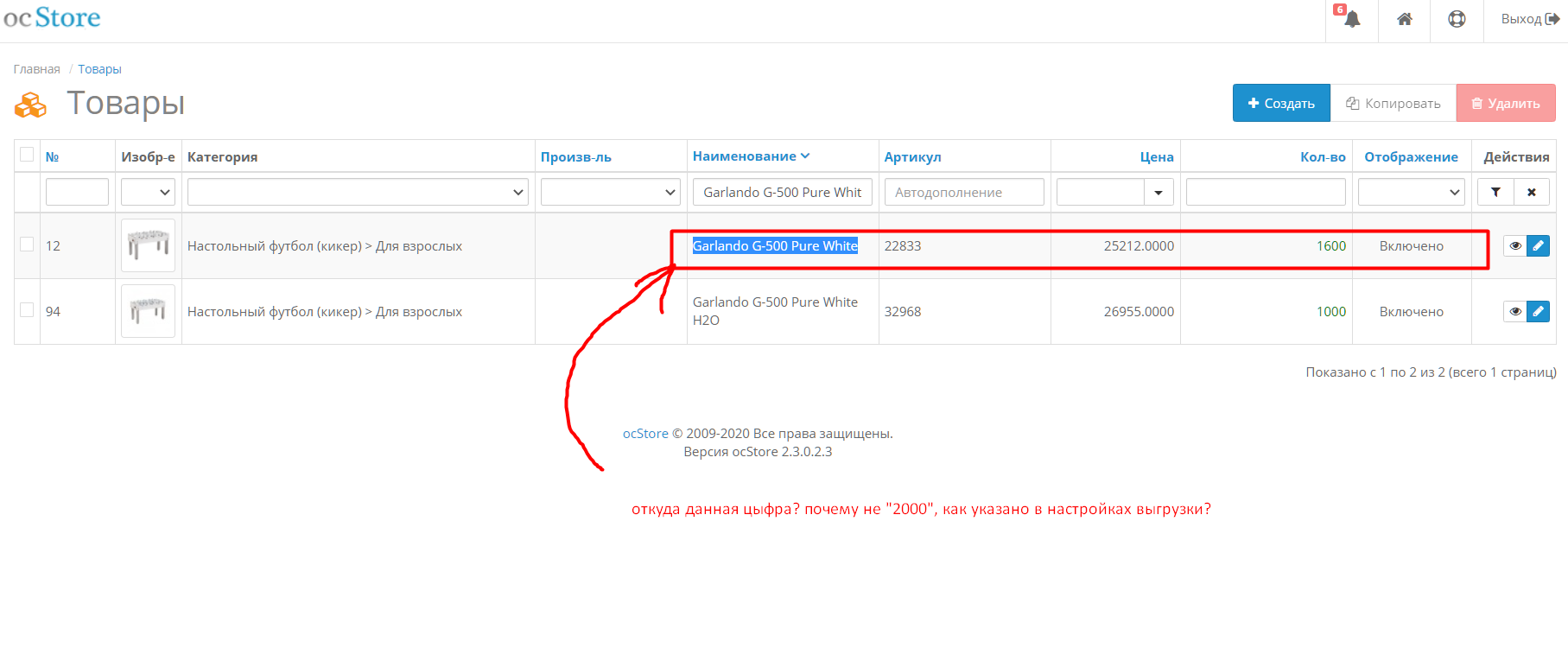Toggle the select-all checkbox in header

click(x=27, y=155)
